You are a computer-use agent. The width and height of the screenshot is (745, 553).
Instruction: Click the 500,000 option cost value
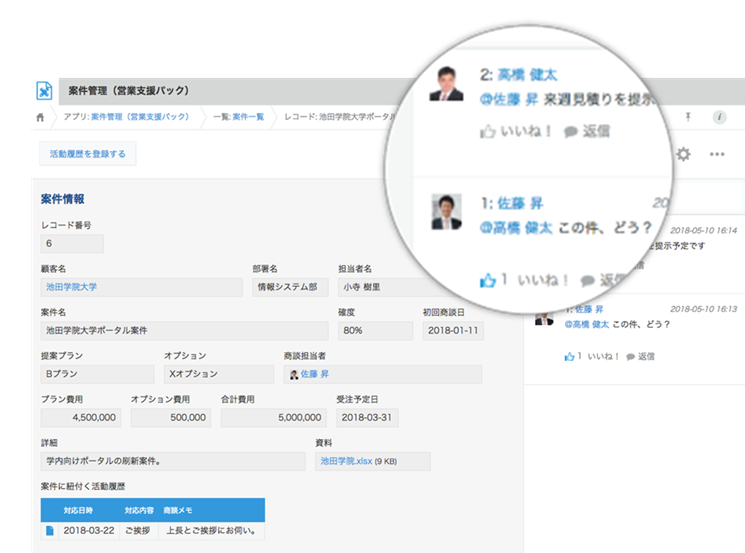point(171,418)
